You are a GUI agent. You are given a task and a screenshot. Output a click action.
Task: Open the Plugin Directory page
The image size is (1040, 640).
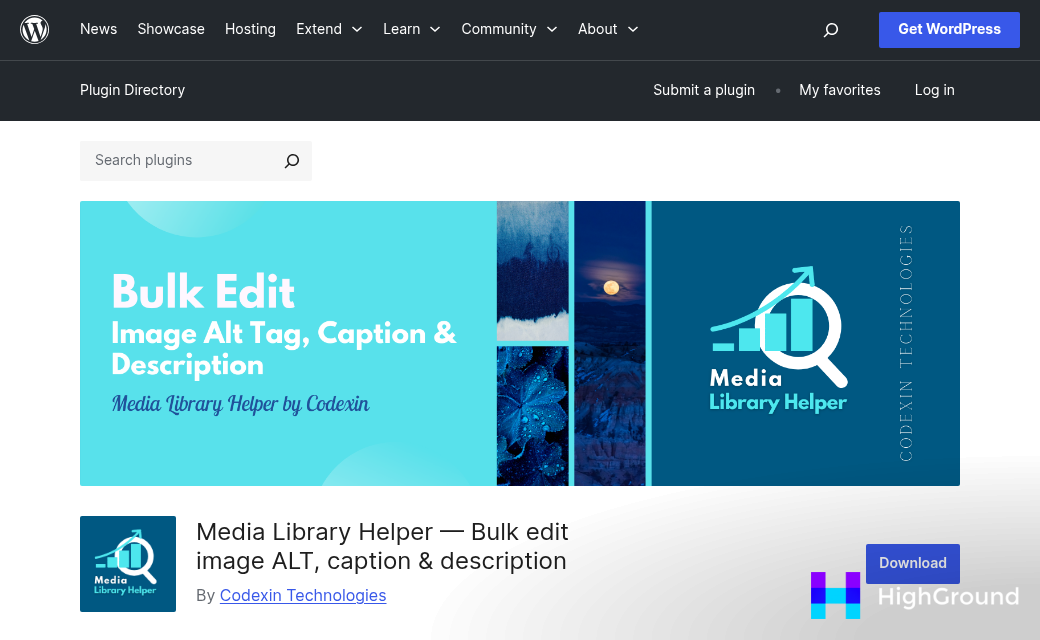pyautogui.click(x=132, y=90)
